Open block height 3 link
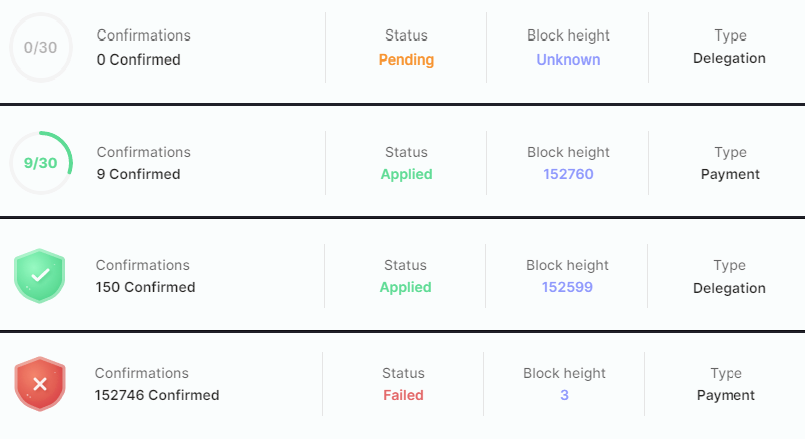The height and width of the screenshot is (439, 805). [x=564, y=395]
